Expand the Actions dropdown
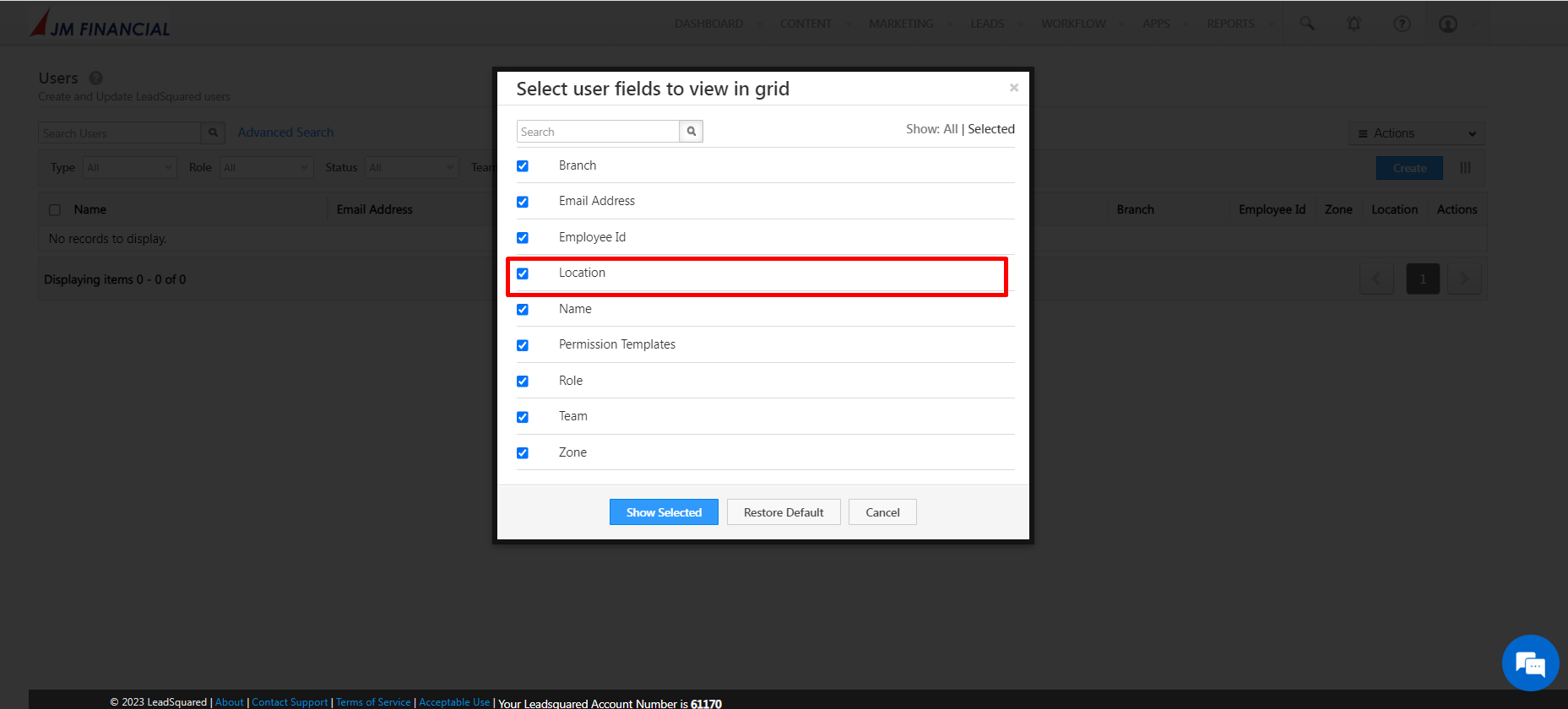Screen dimensions: 1568x709 [x=1416, y=133]
